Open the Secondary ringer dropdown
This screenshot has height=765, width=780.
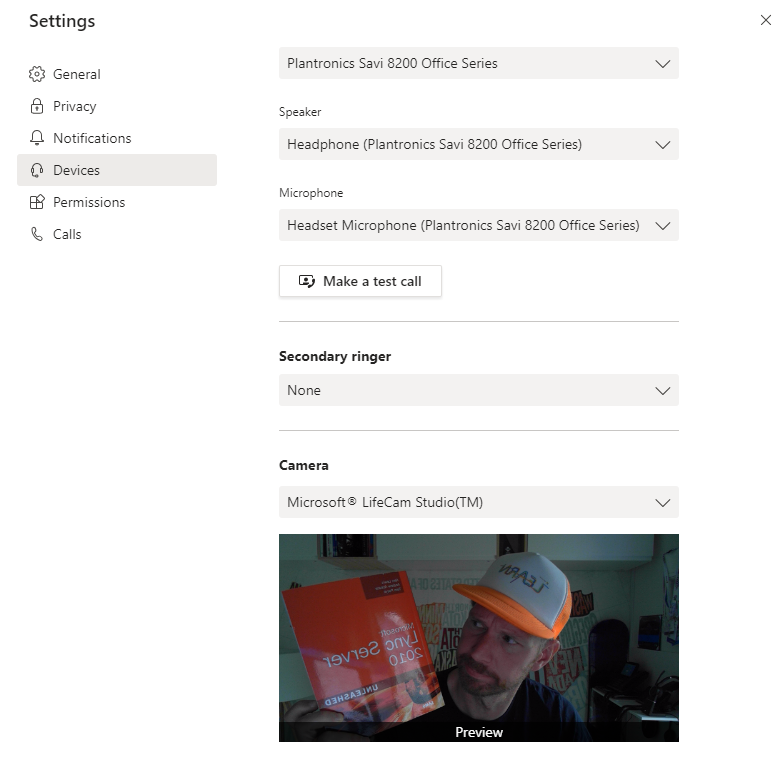[479, 390]
